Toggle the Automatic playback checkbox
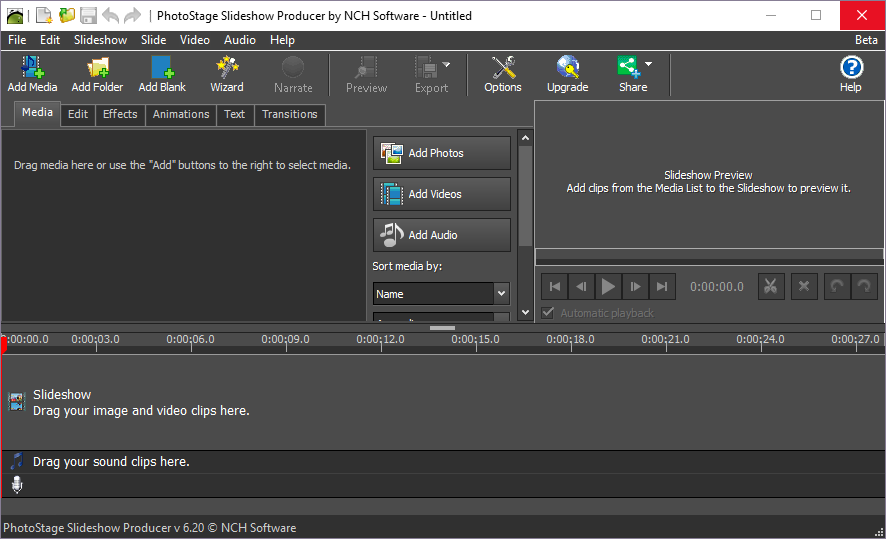Screen dimensions: 886x539 [547, 313]
